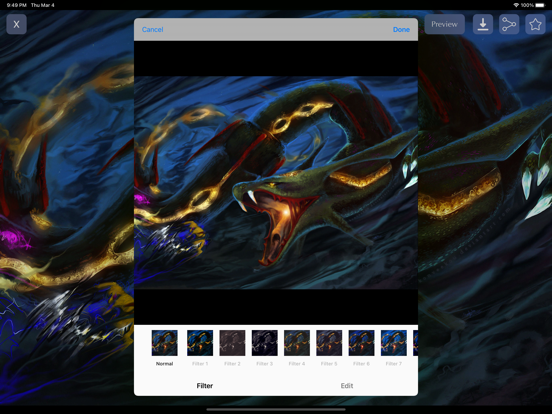Close the wallpaper viewer with X button
552x414 pixels.
(16, 24)
